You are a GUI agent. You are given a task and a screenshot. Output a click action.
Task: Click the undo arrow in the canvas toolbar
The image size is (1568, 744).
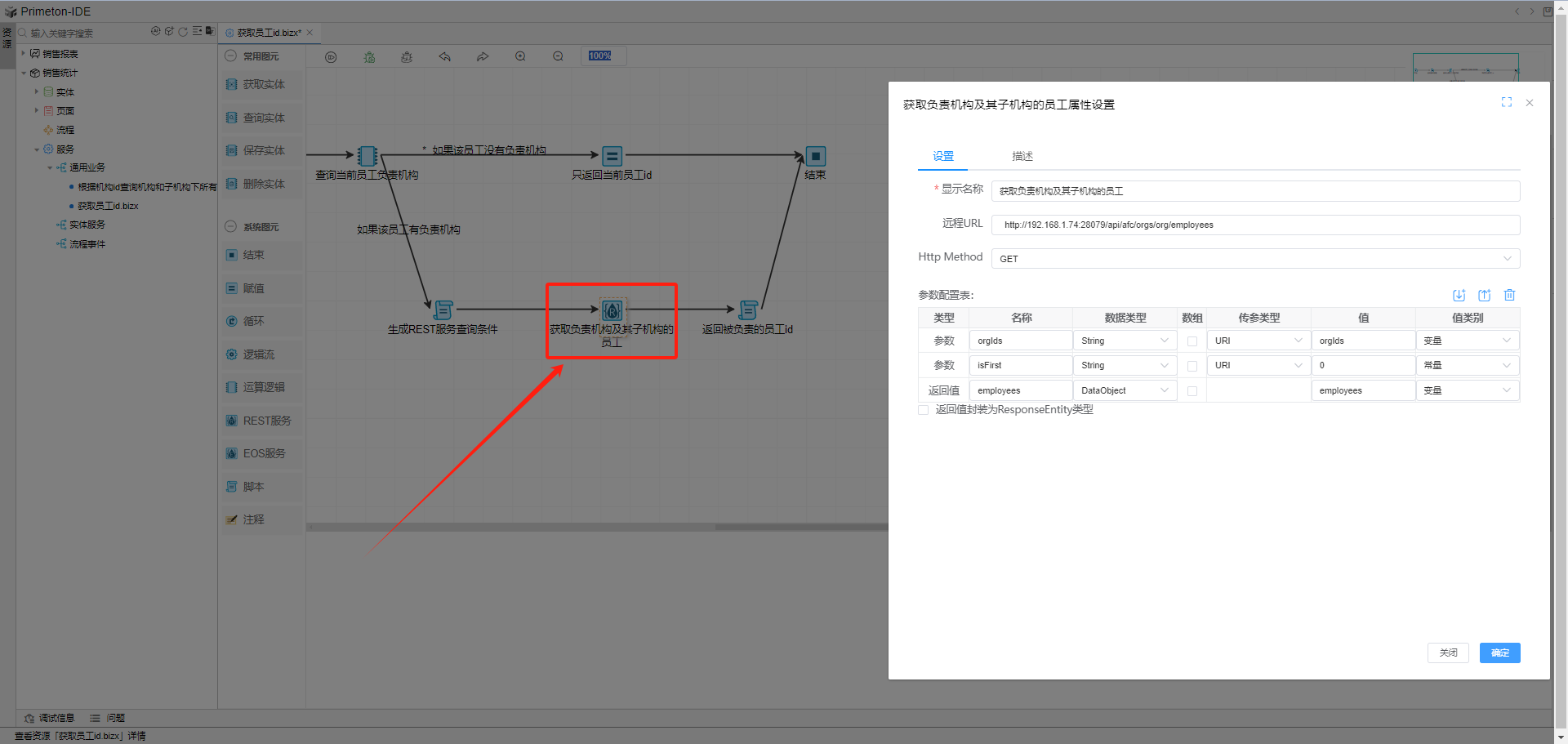(444, 56)
